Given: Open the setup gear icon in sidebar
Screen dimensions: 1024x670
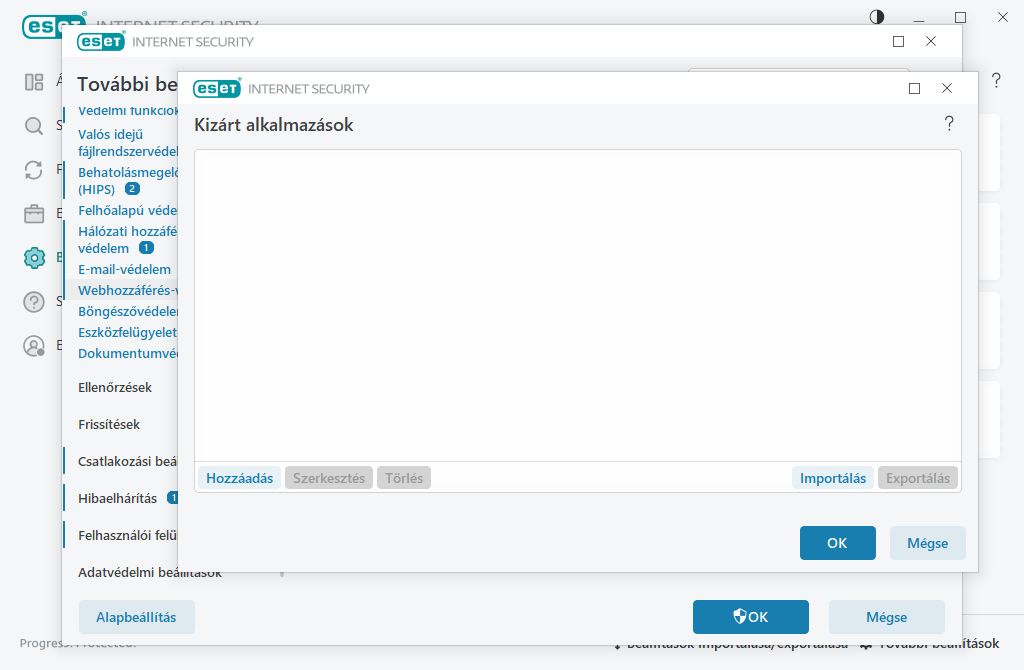Looking at the screenshot, I should tap(34, 258).
